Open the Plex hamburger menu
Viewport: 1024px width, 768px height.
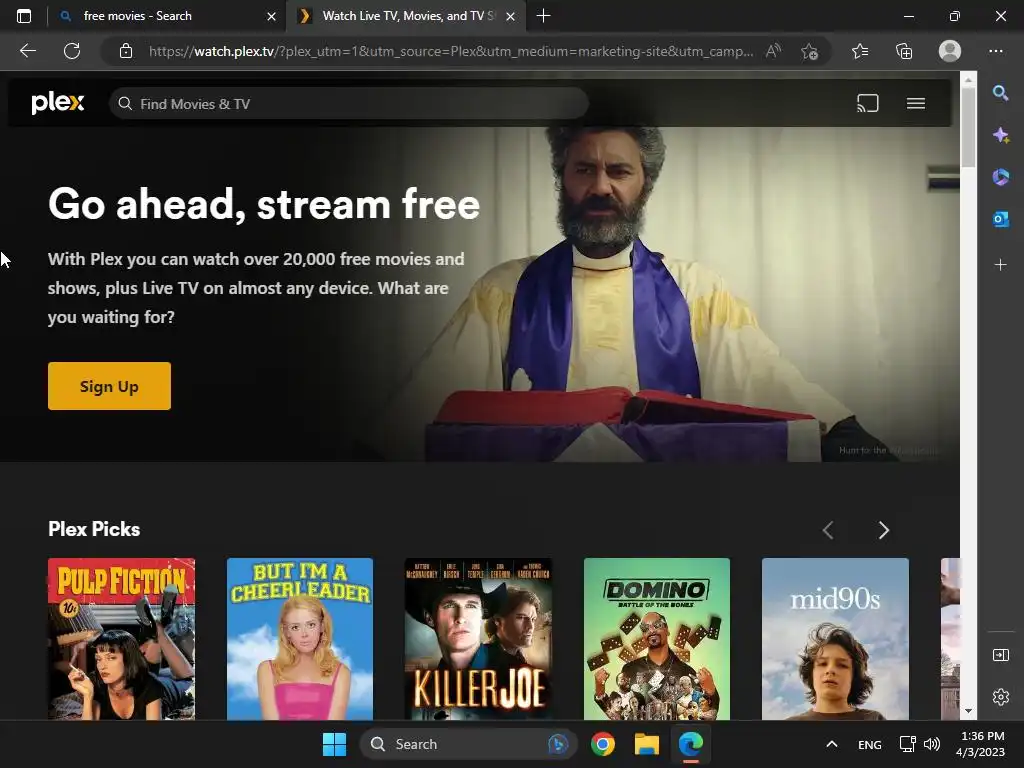tap(916, 103)
